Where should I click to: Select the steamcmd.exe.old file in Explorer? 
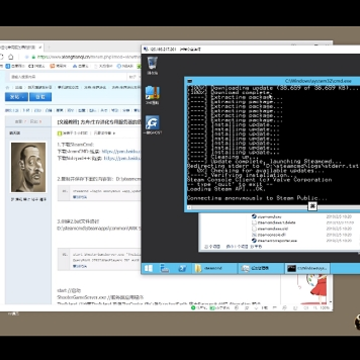269,229
